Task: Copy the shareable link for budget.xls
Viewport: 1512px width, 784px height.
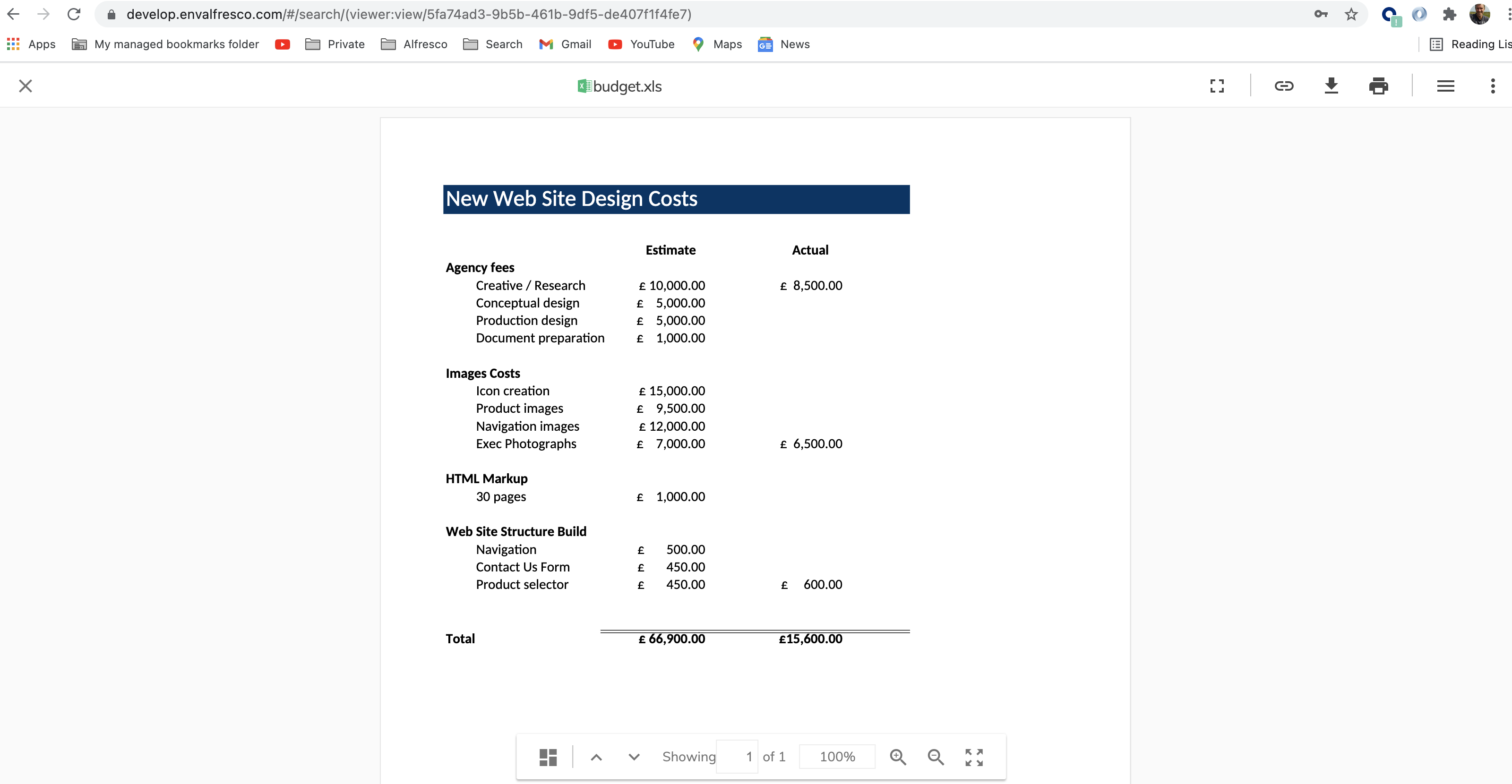Action: point(1284,85)
